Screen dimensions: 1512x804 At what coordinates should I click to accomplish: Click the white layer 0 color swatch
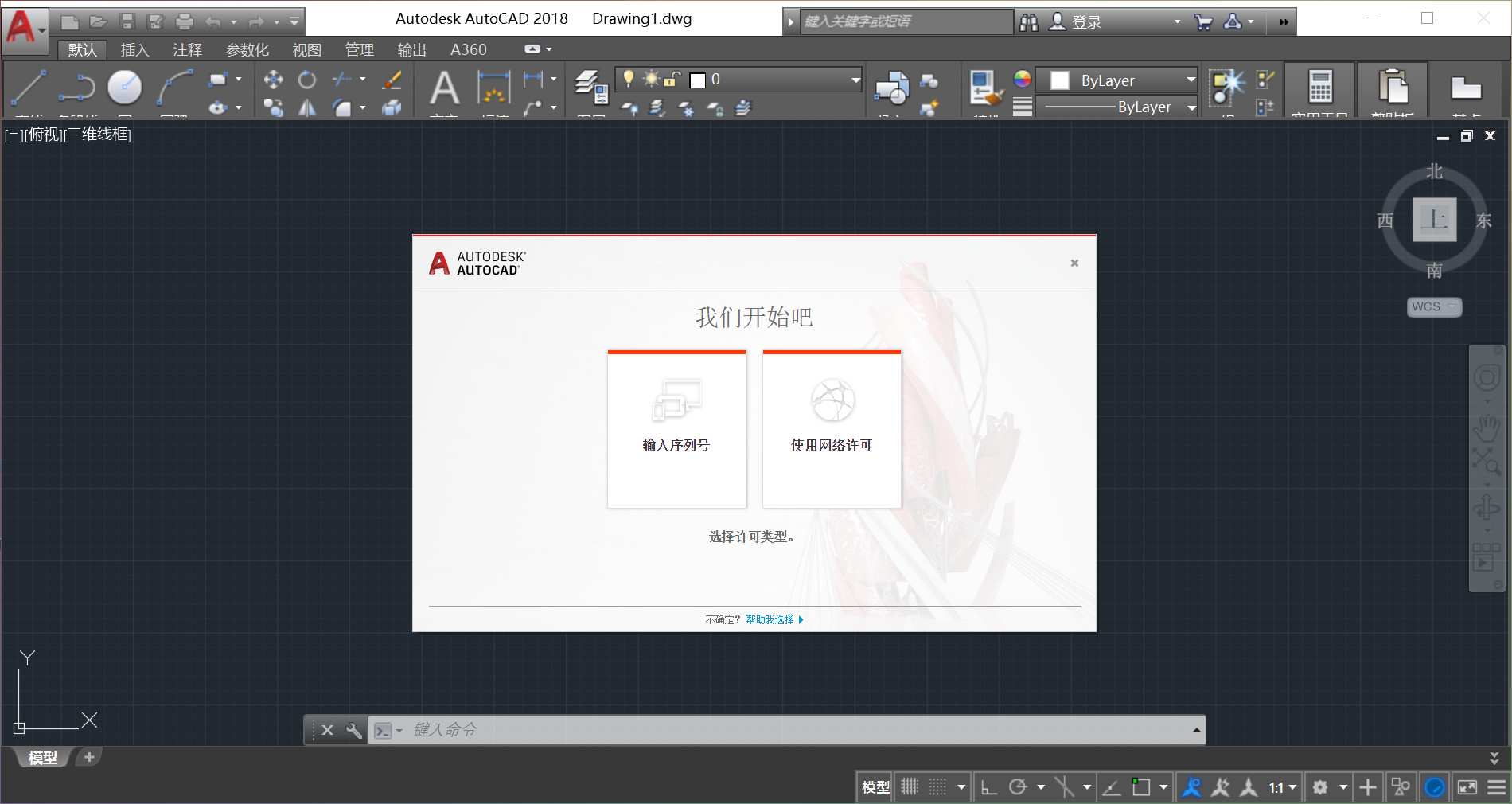pos(698,80)
